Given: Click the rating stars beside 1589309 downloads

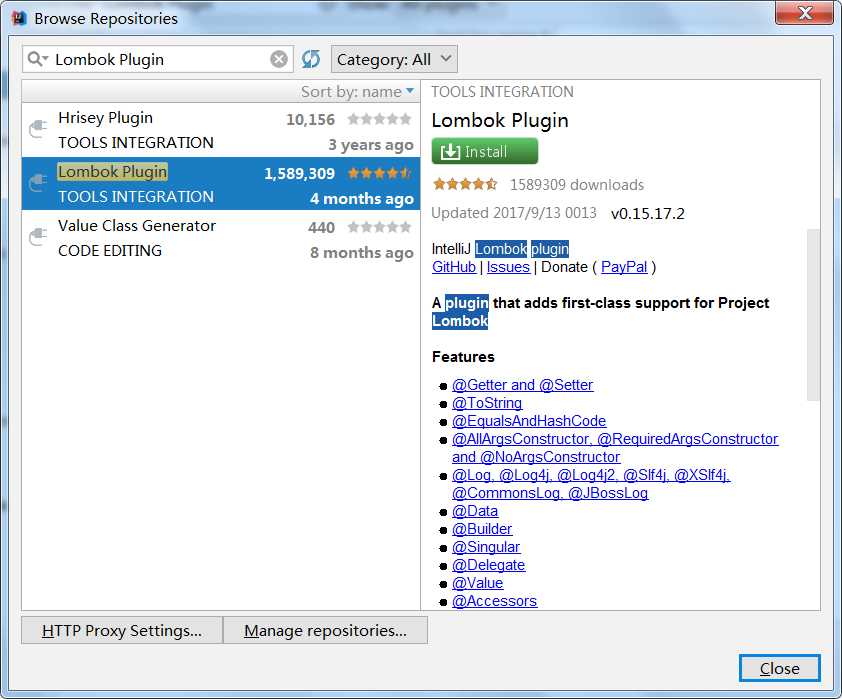Looking at the screenshot, I should 465,185.
